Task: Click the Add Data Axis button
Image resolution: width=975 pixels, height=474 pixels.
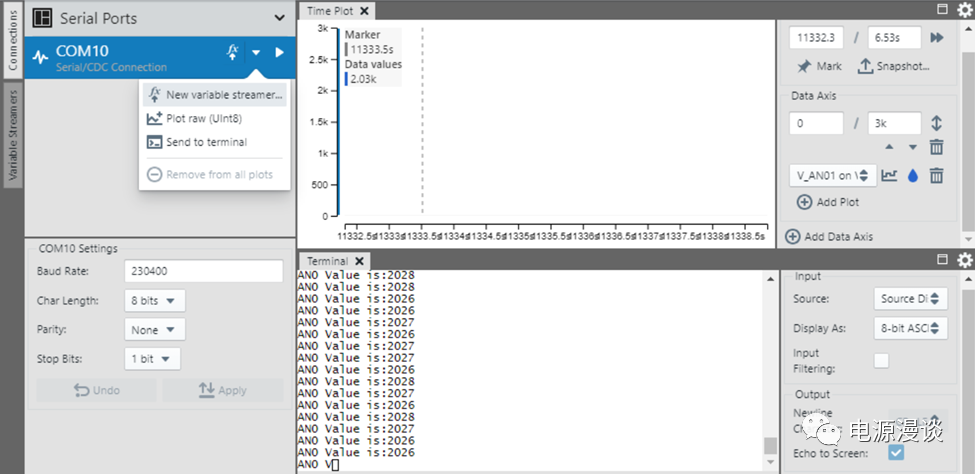Action: click(x=829, y=237)
